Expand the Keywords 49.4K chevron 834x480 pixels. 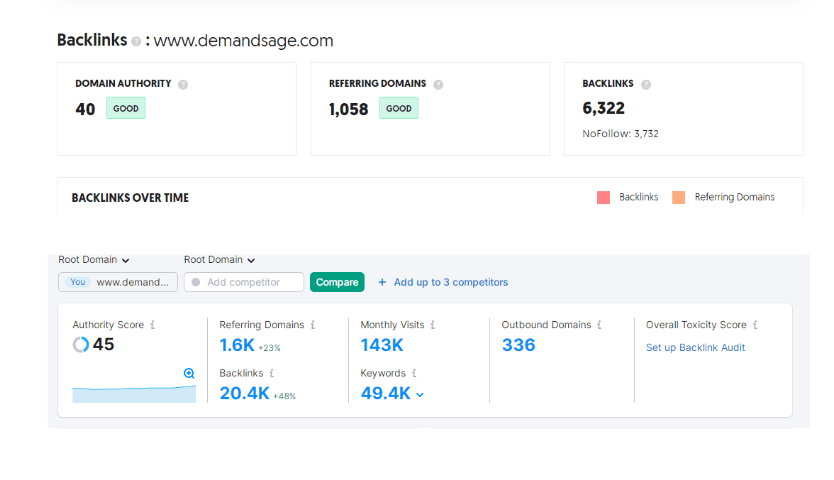[420, 395]
